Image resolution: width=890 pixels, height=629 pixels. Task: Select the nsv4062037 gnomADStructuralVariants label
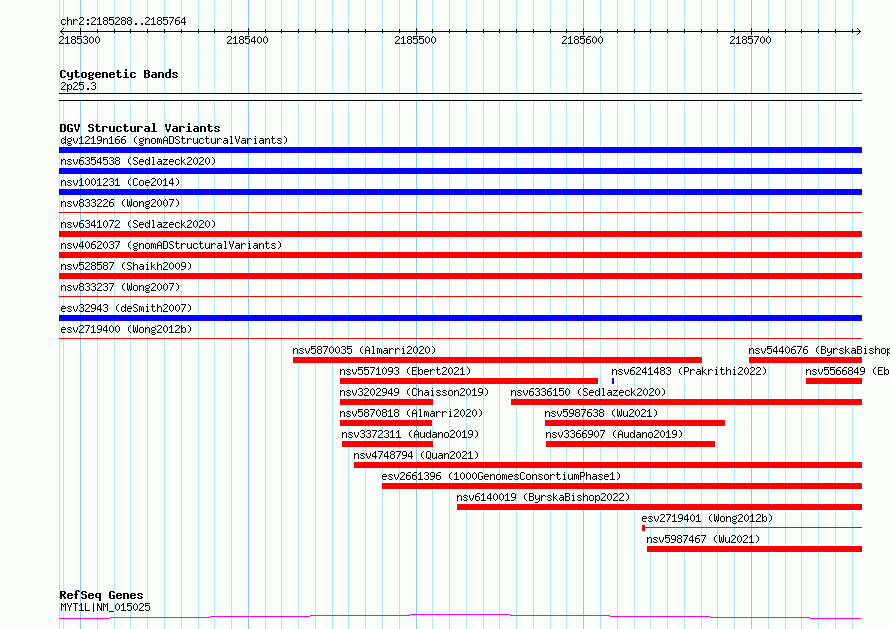coord(171,245)
